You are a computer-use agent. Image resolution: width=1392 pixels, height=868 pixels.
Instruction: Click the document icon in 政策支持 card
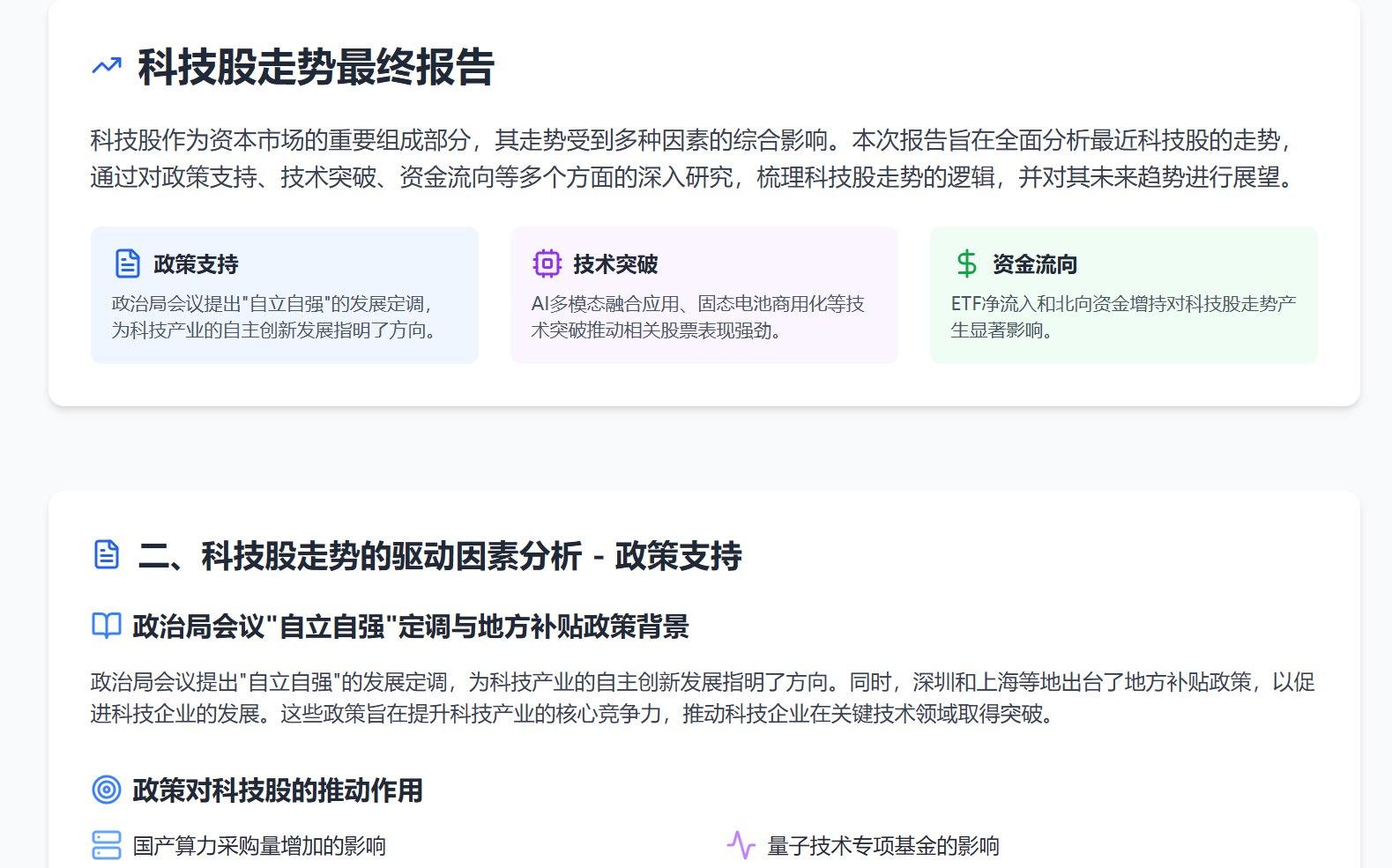click(128, 263)
